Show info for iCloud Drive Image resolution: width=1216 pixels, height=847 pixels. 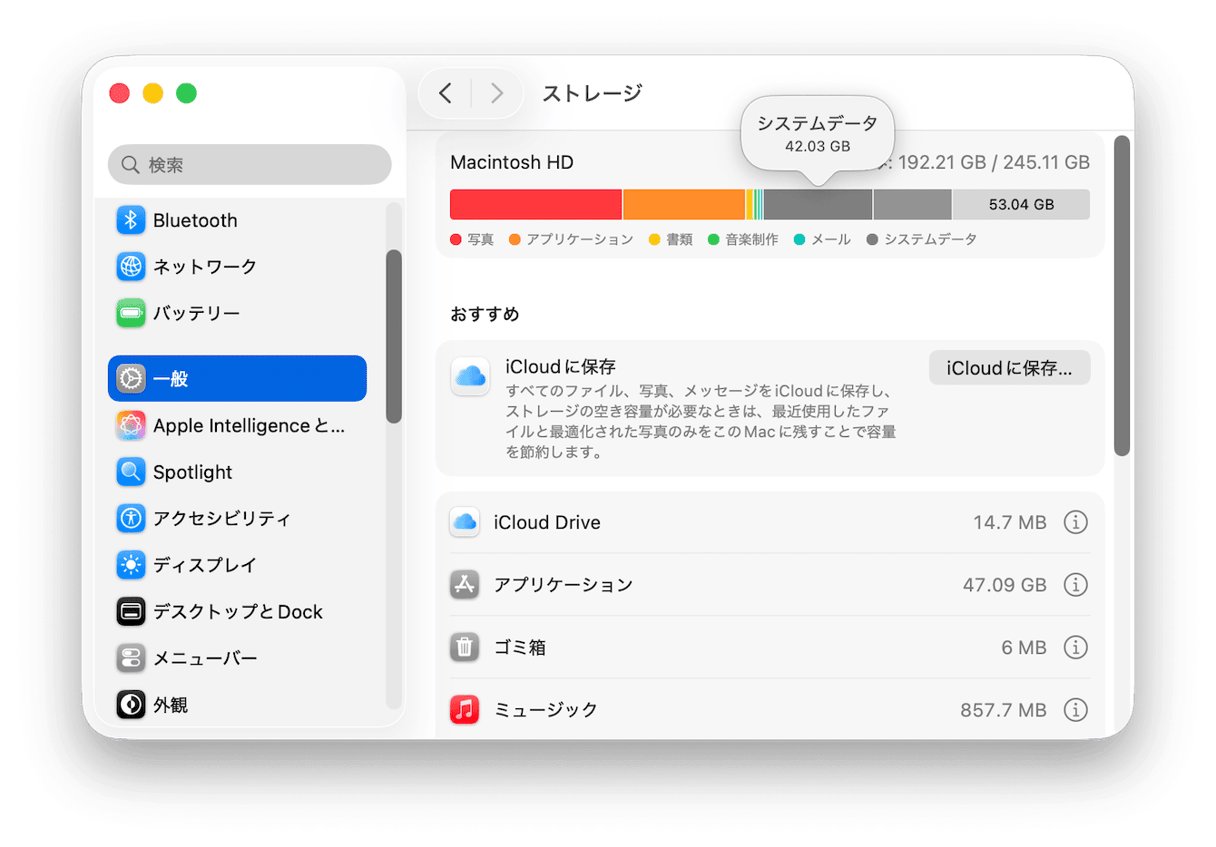point(1075,522)
